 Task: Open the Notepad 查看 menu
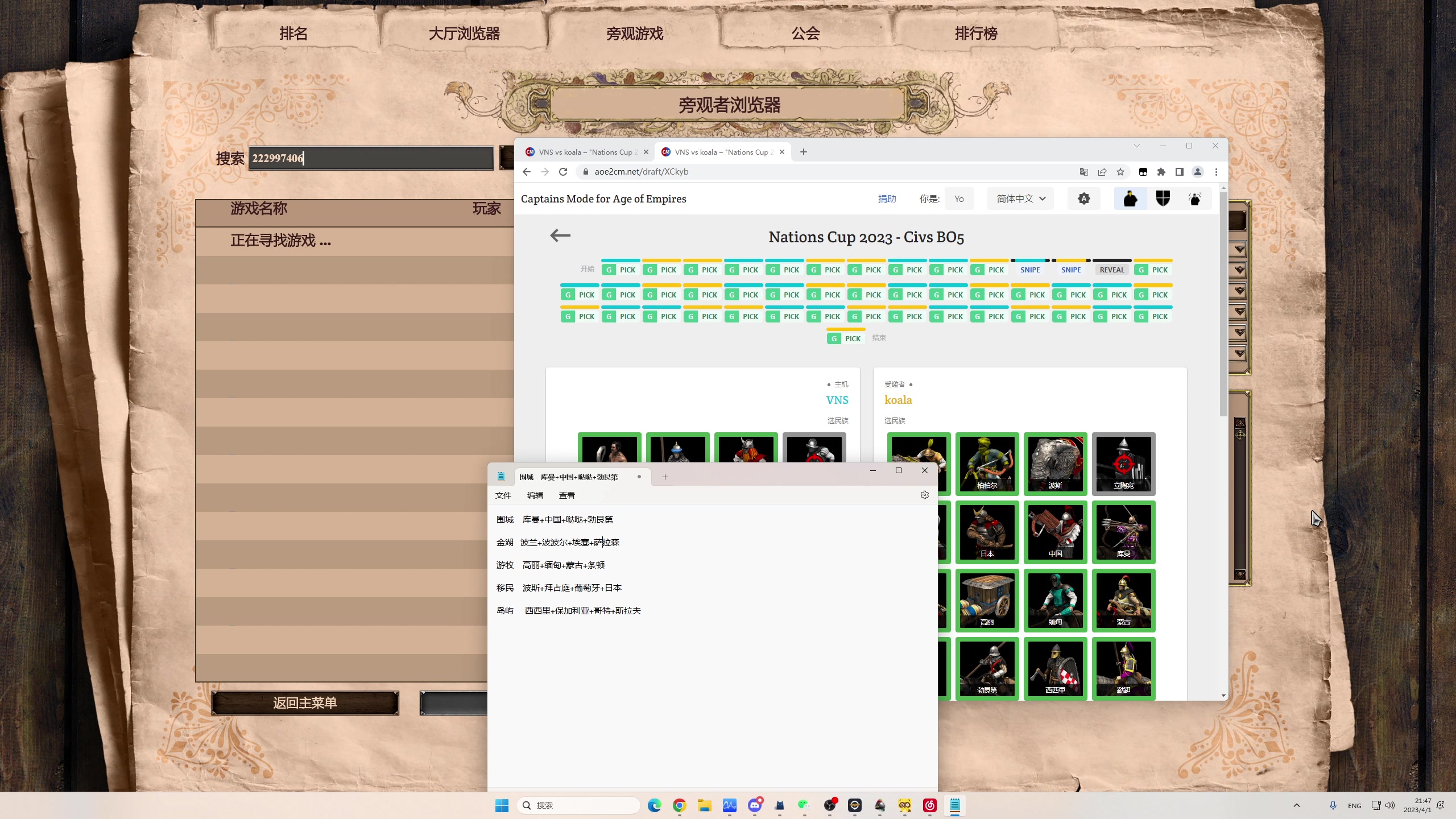(567, 495)
